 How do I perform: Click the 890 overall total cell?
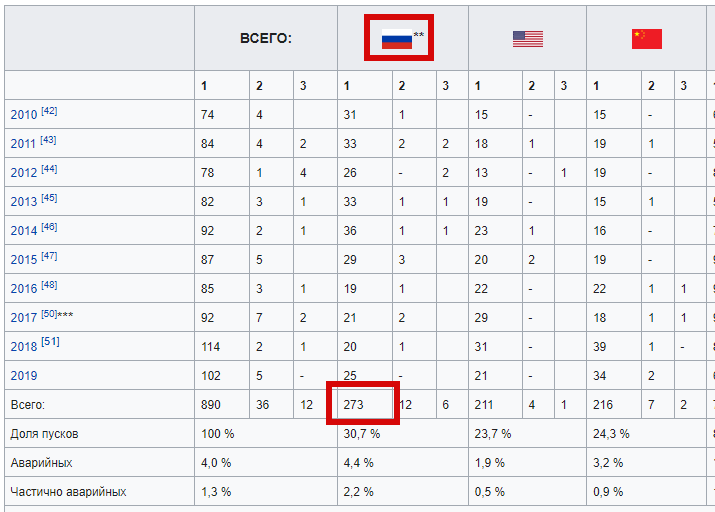222,404
